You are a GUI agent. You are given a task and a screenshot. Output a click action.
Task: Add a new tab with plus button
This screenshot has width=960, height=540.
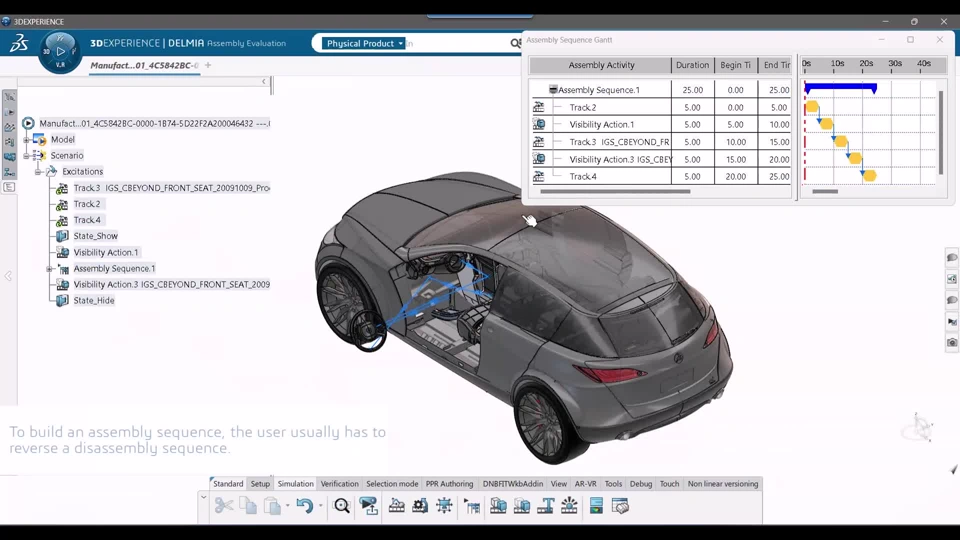tap(208, 65)
